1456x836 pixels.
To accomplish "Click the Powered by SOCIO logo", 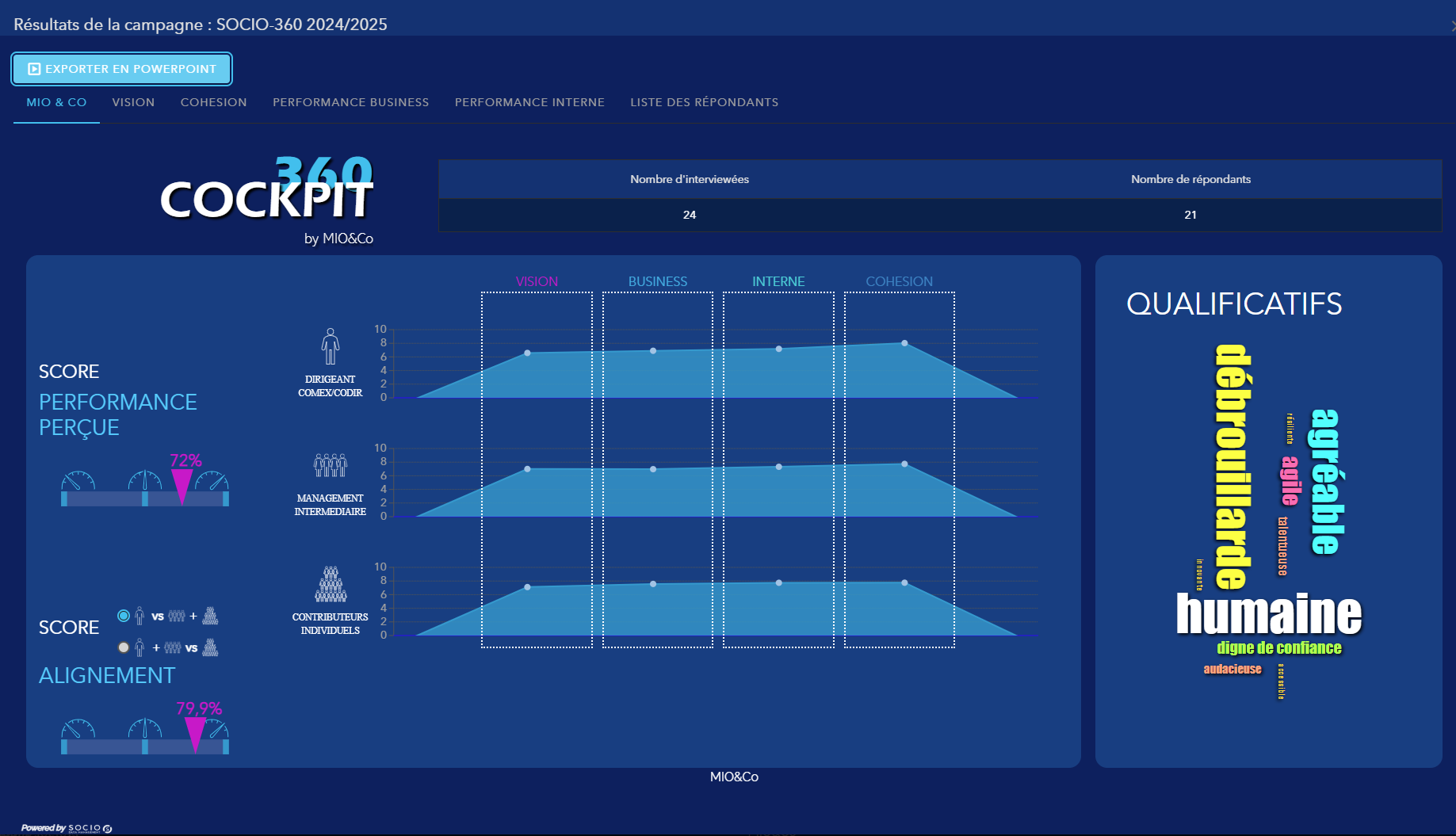I will [x=67, y=828].
